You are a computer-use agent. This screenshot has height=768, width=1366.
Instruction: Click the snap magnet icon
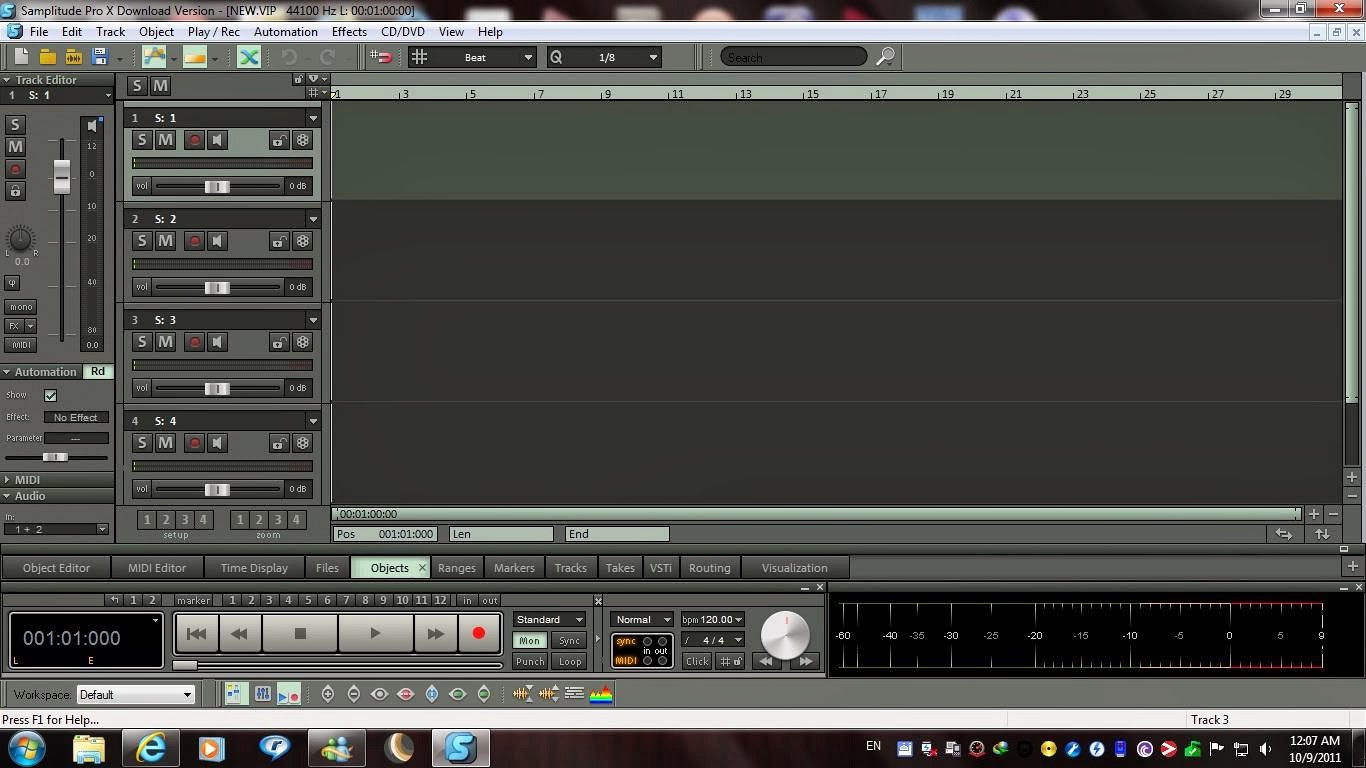point(381,57)
